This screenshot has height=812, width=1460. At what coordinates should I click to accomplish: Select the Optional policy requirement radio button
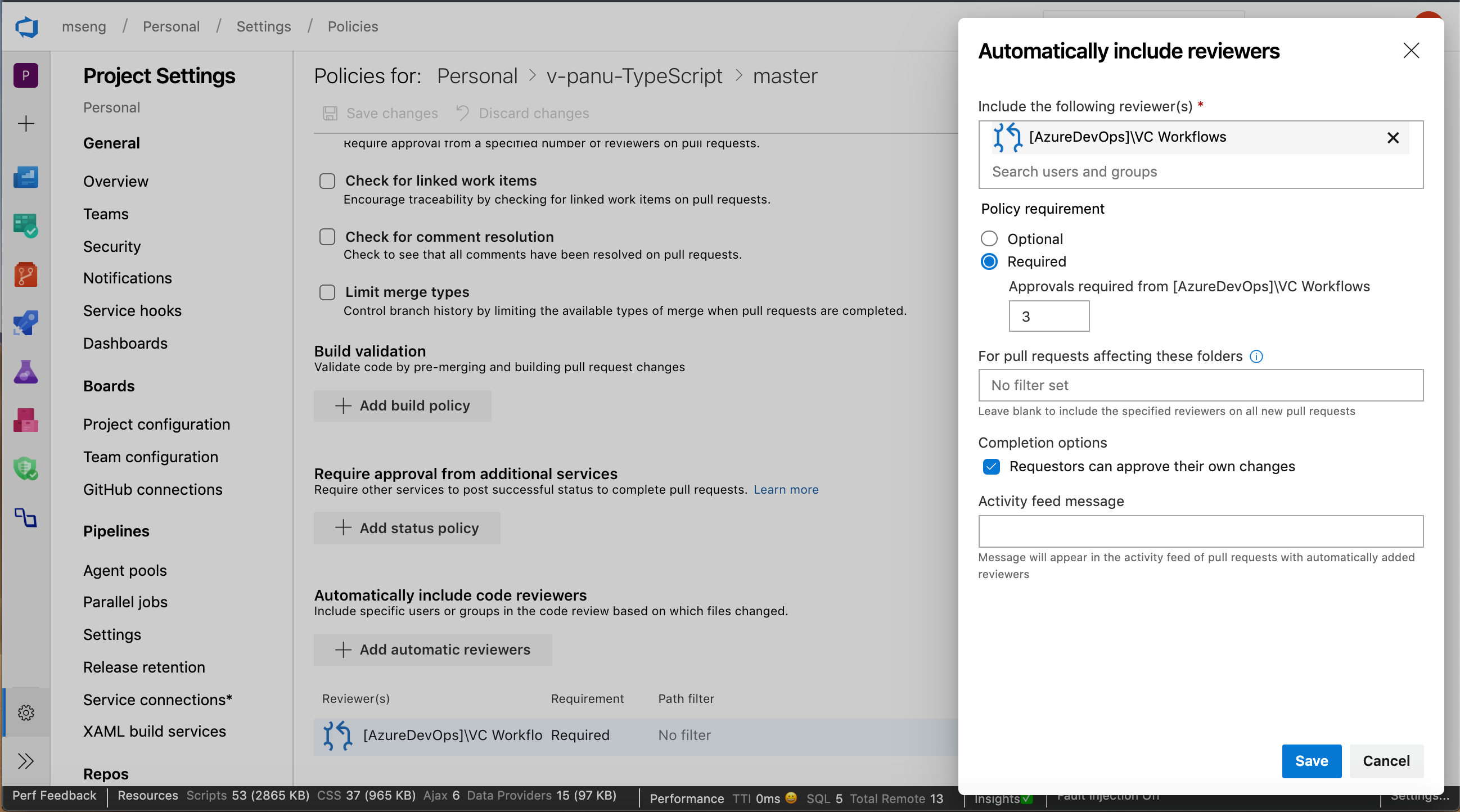tap(989, 238)
